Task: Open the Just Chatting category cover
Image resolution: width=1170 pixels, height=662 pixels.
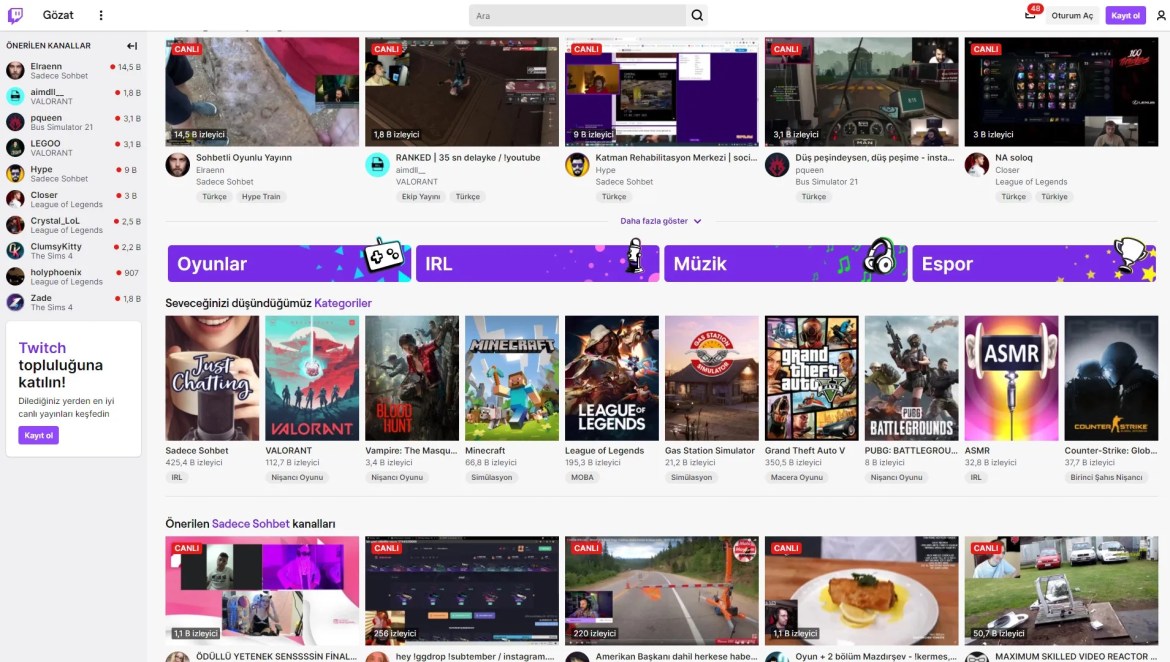Action: [x=213, y=378]
